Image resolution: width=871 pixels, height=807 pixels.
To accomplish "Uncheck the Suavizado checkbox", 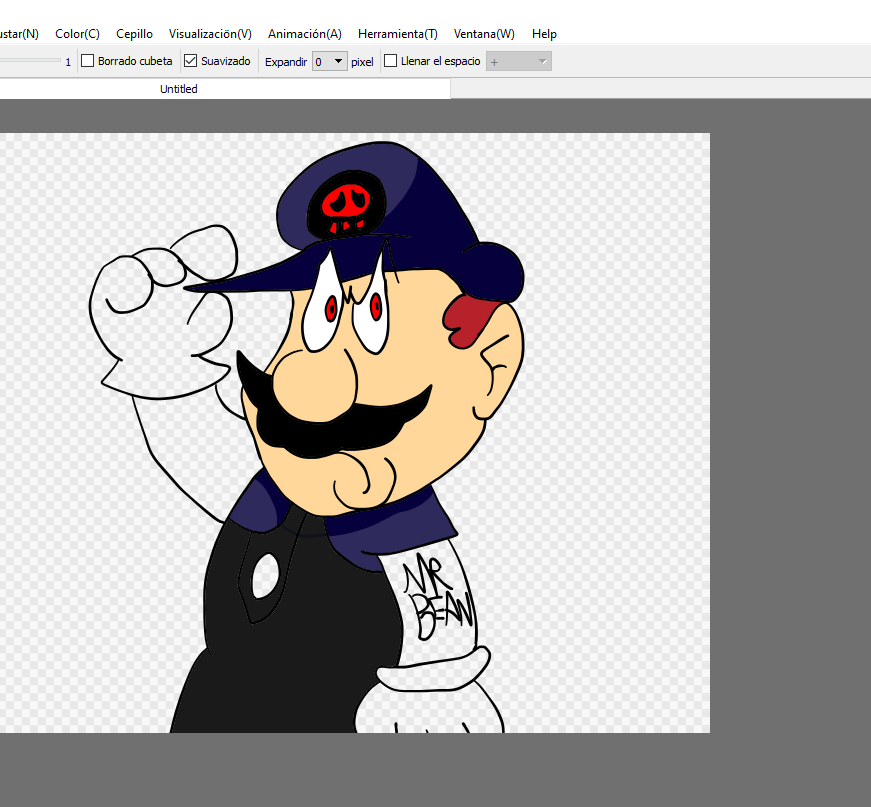I will pos(191,61).
